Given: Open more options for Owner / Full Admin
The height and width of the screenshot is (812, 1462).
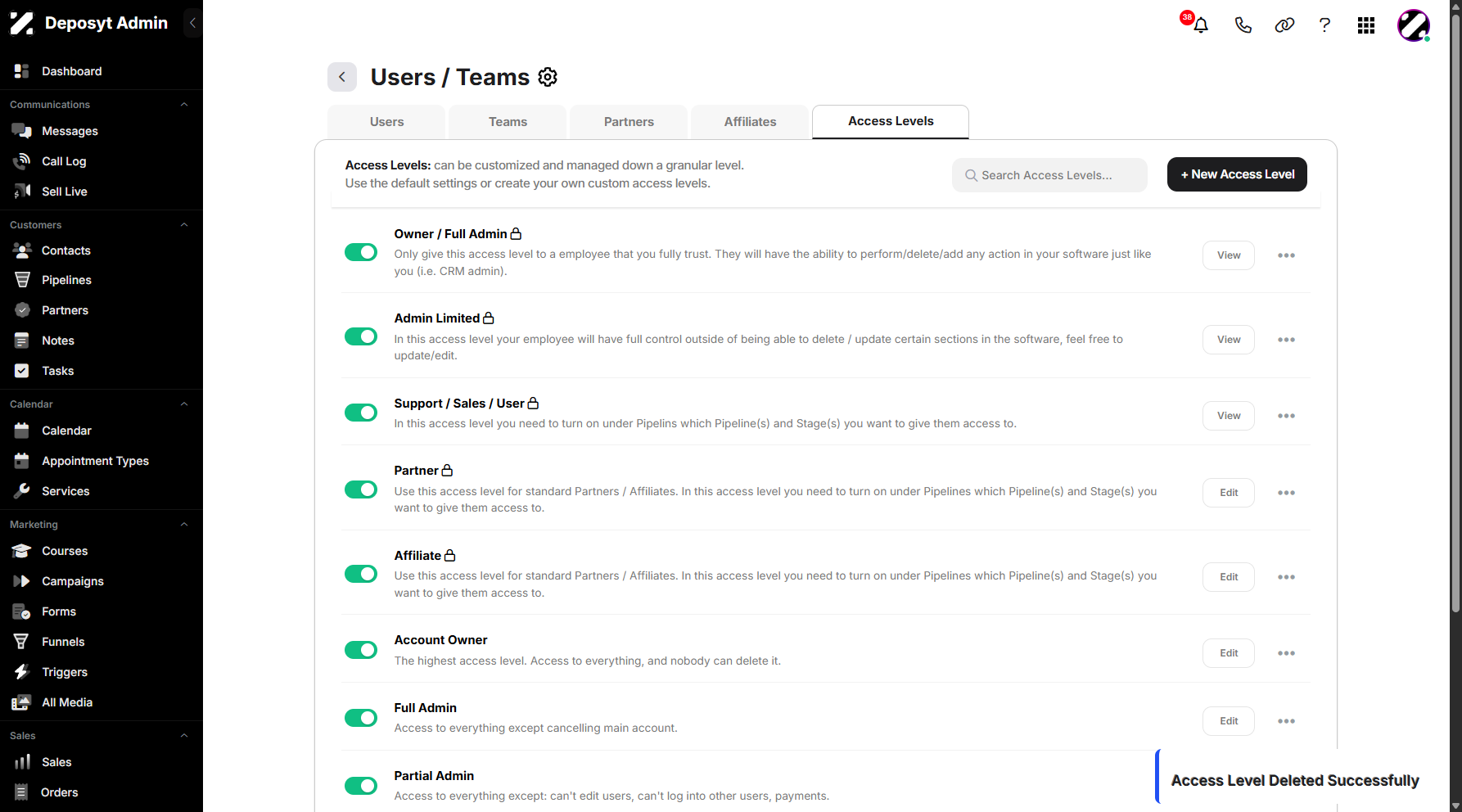Looking at the screenshot, I should [1286, 255].
